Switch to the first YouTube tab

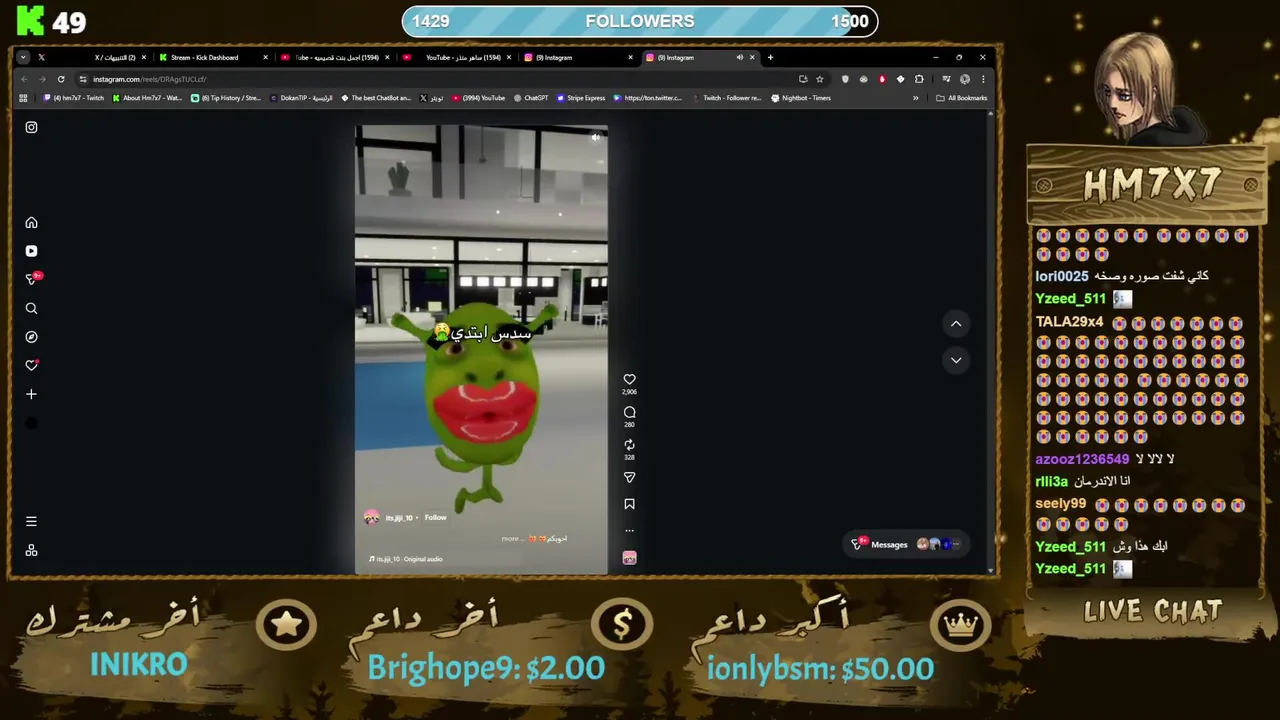click(335, 57)
